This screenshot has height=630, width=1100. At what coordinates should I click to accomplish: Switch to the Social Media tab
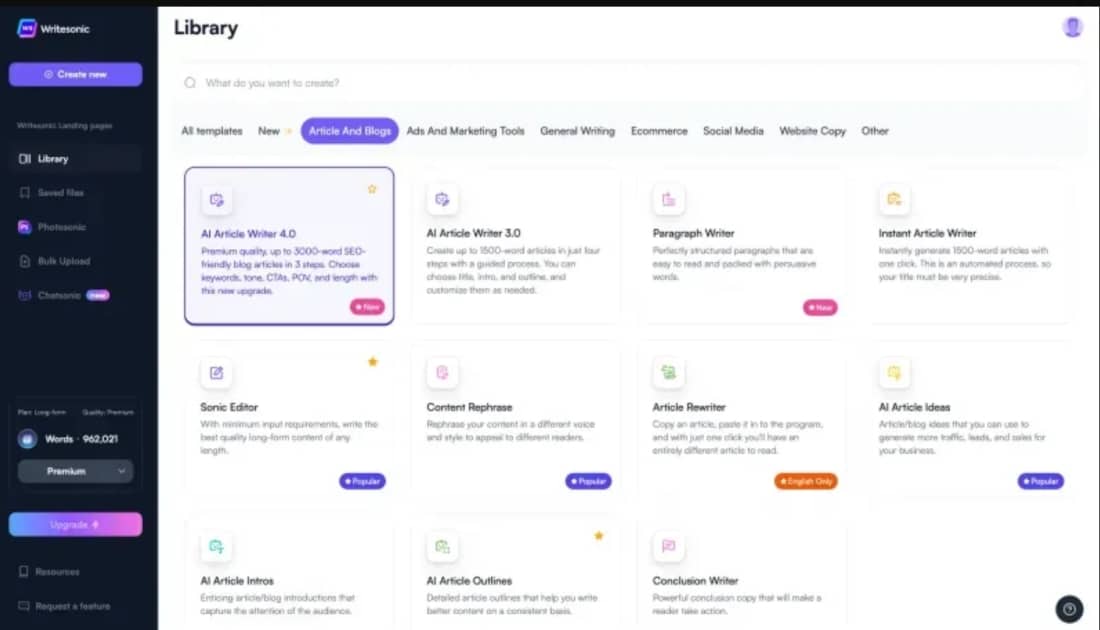coord(733,131)
